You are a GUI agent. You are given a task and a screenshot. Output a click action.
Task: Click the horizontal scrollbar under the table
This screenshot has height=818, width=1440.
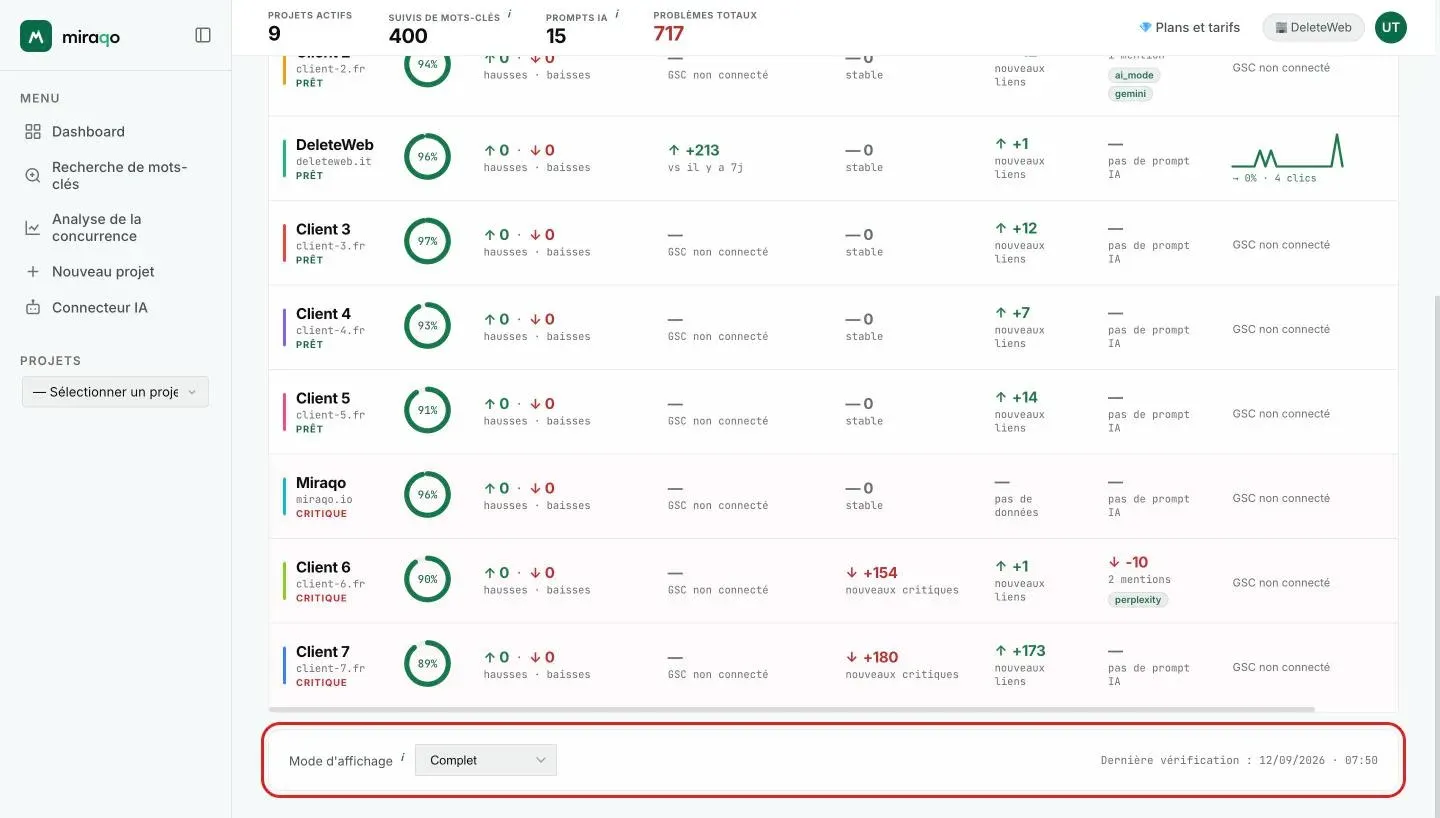coord(791,709)
